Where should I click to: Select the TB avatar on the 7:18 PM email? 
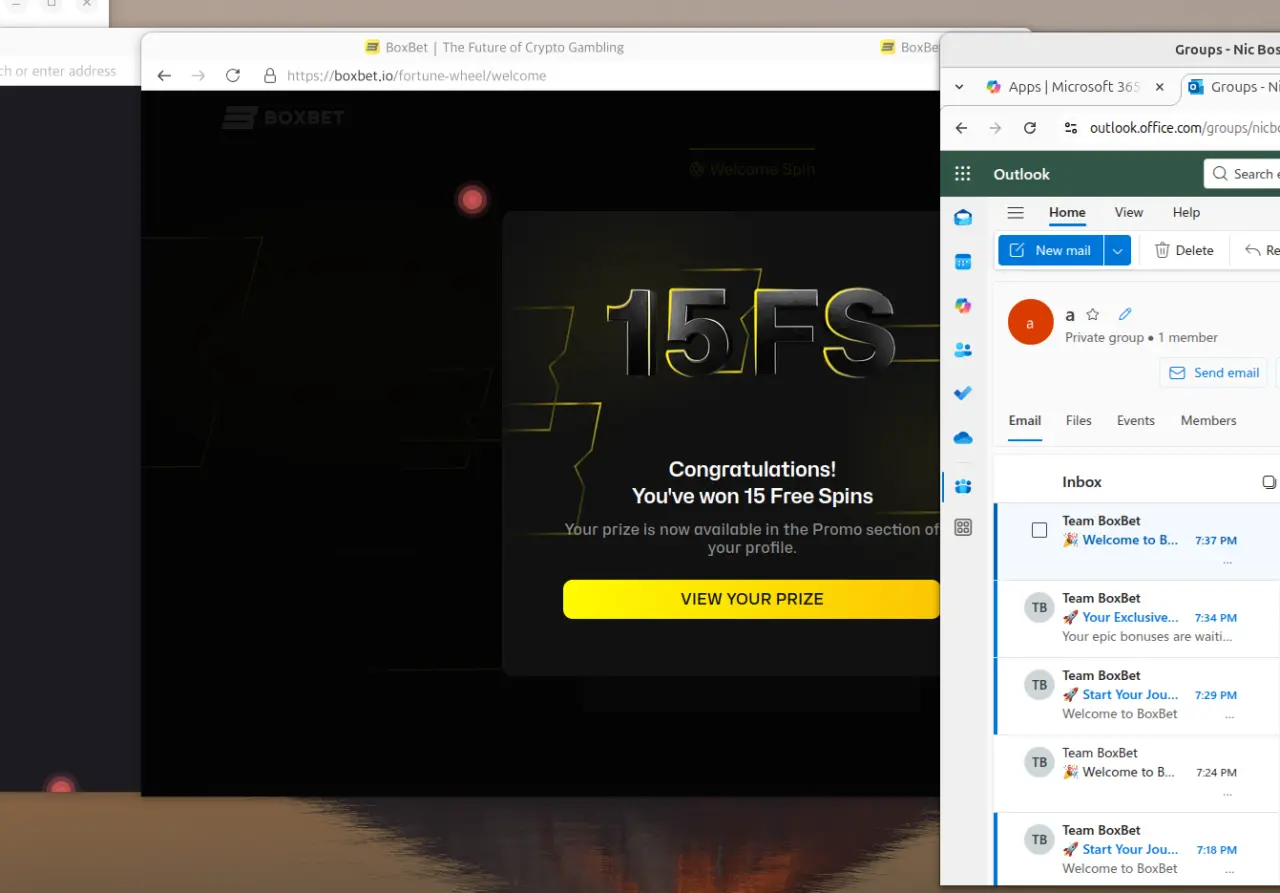[x=1040, y=839]
